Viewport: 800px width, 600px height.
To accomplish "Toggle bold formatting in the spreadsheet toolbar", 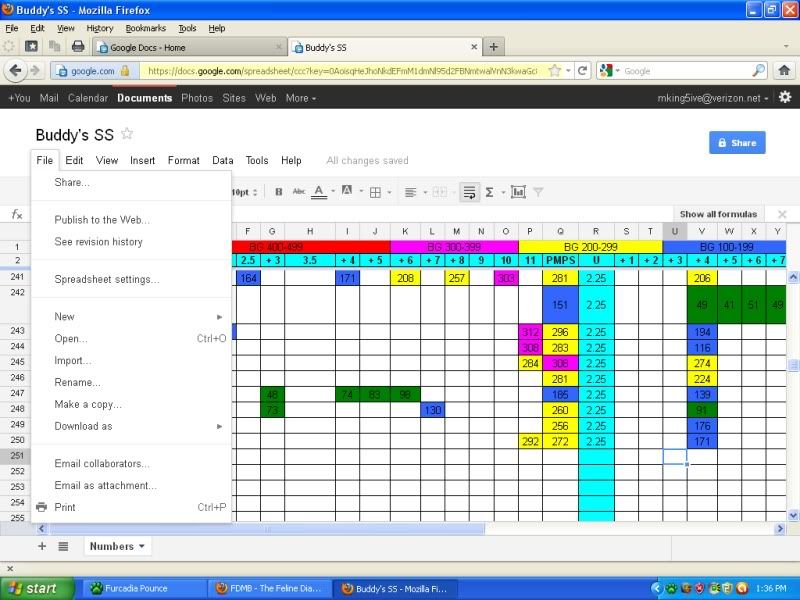I will [279, 192].
